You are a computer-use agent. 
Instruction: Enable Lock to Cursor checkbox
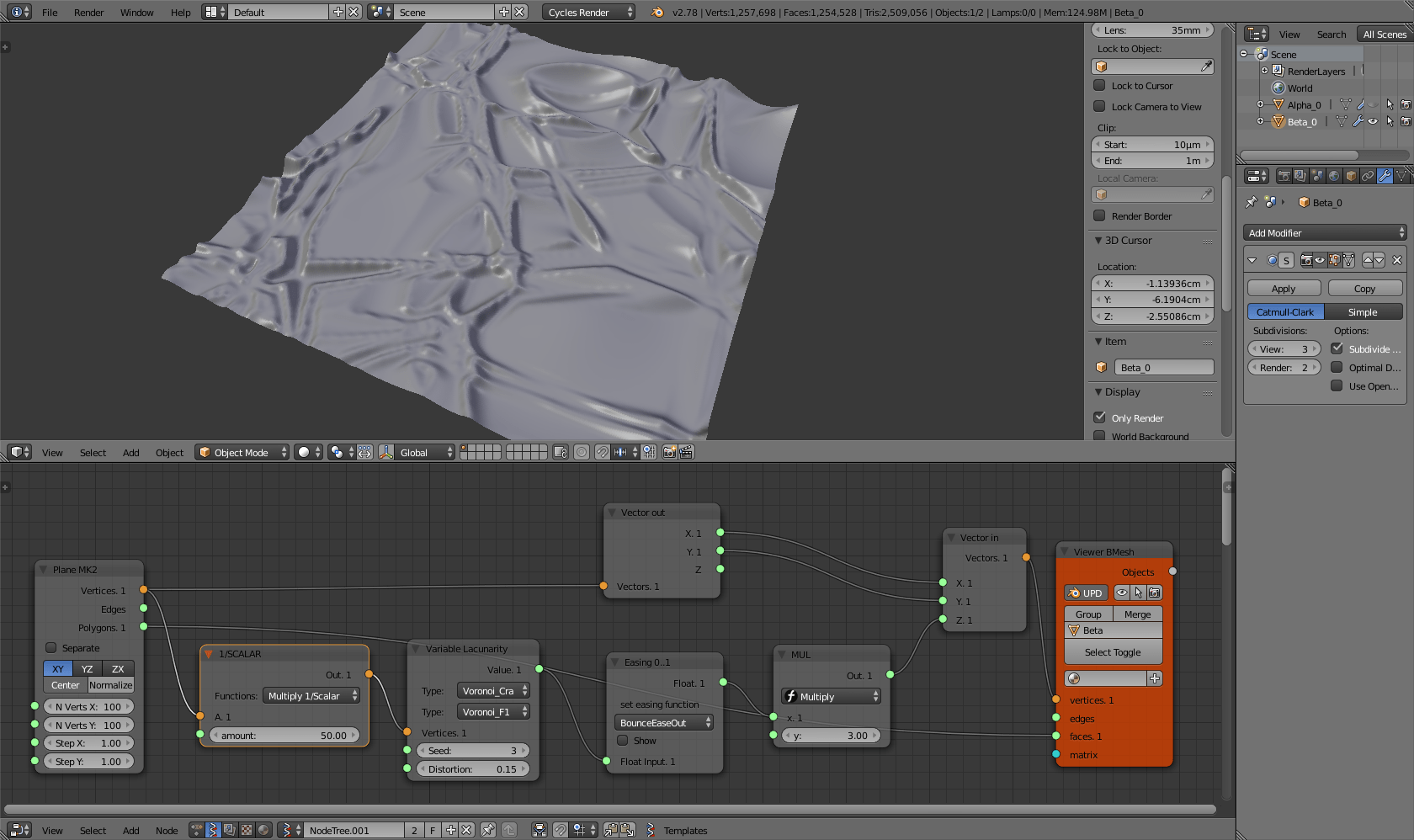click(1099, 85)
